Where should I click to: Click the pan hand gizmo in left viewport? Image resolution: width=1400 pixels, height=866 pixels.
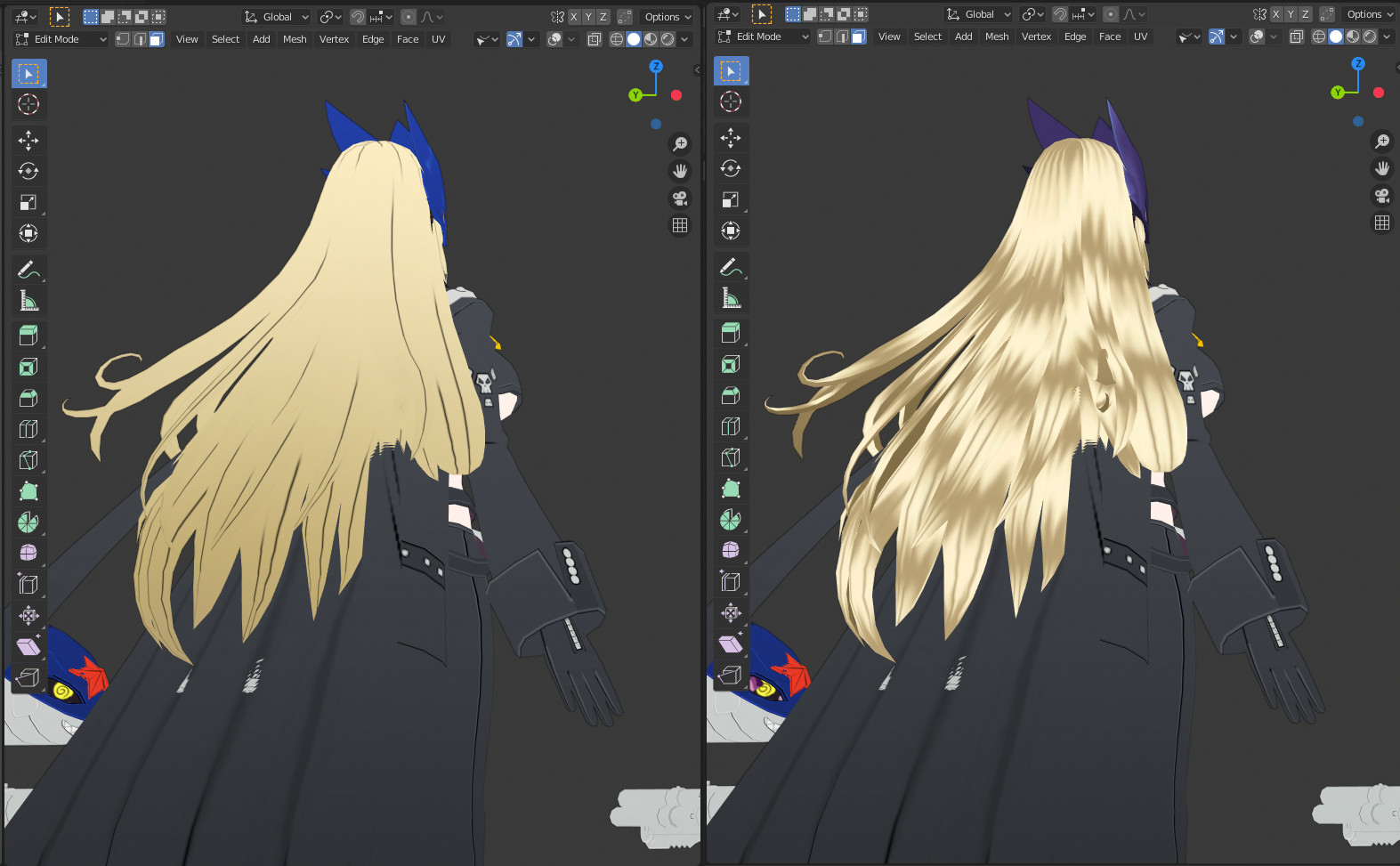[x=680, y=171]
